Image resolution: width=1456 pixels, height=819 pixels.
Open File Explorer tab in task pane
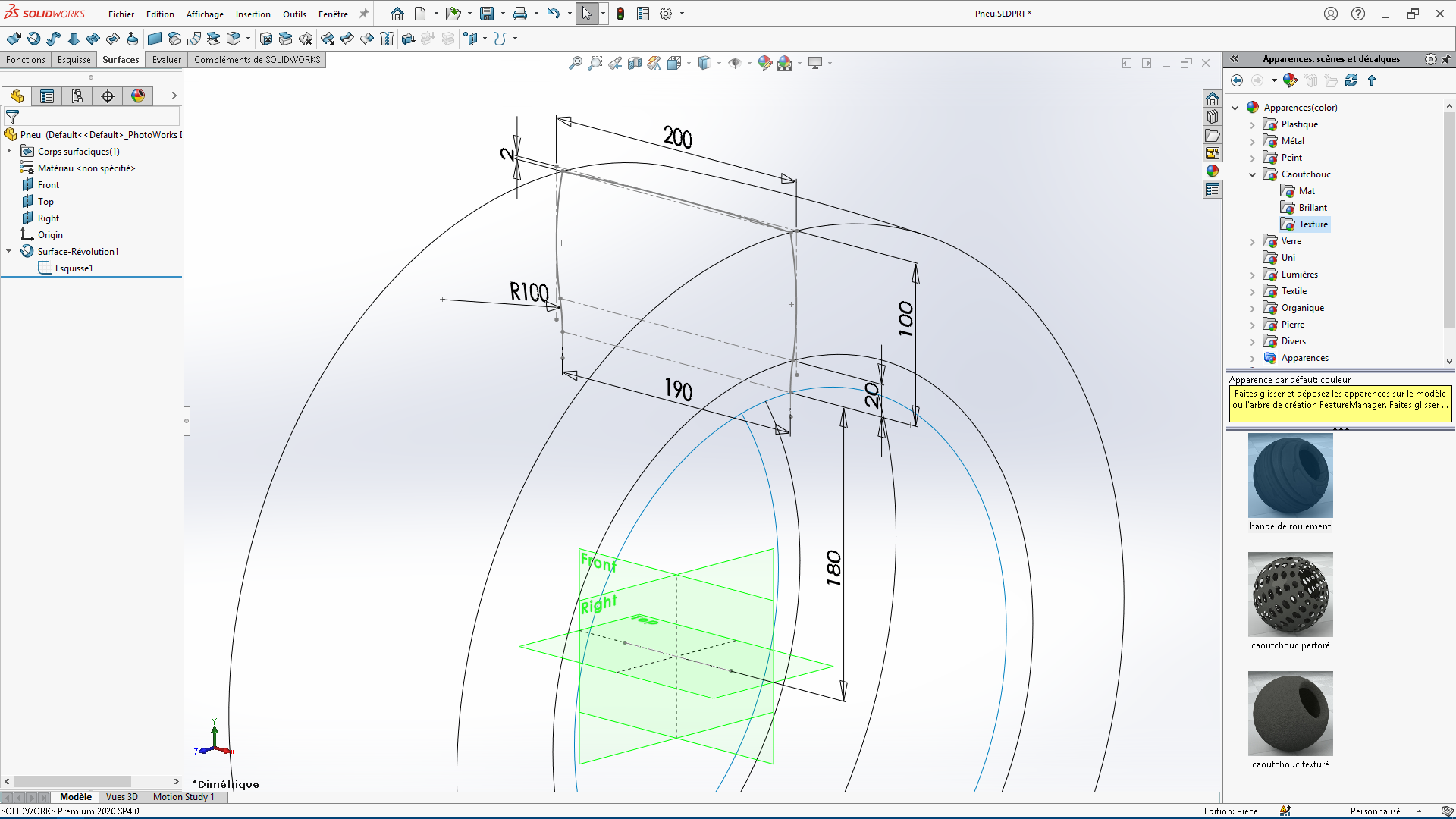coord(1213,135)
